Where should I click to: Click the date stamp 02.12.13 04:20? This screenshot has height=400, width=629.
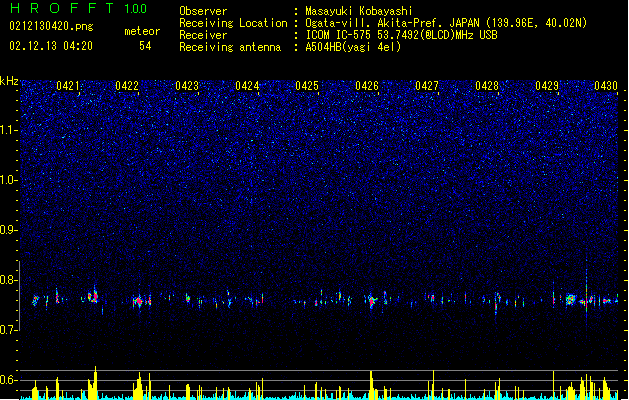tap(51, 46)
